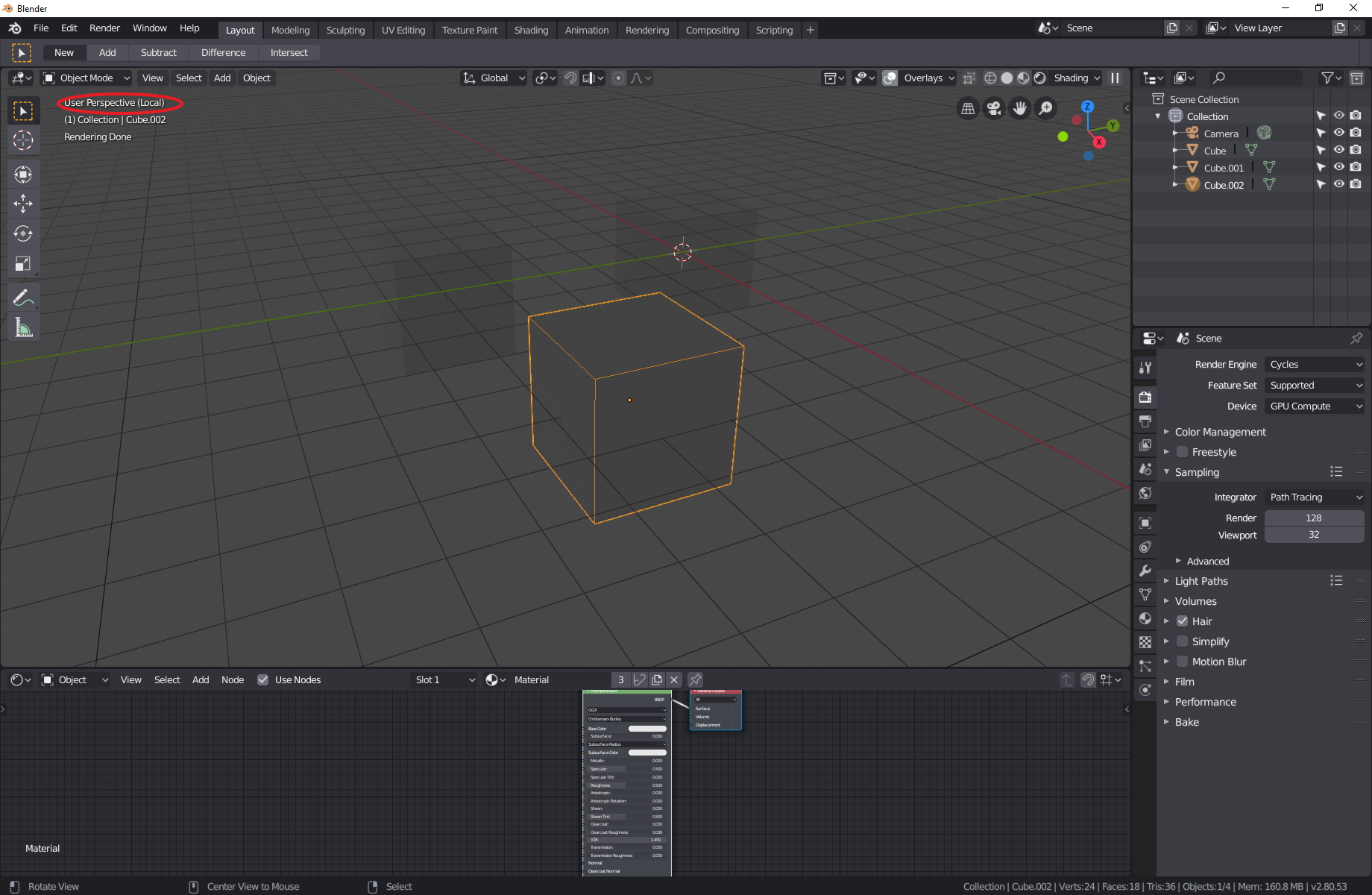Disable the Hair checkbox
The image size is (1372, 895).
(1182, 621)
